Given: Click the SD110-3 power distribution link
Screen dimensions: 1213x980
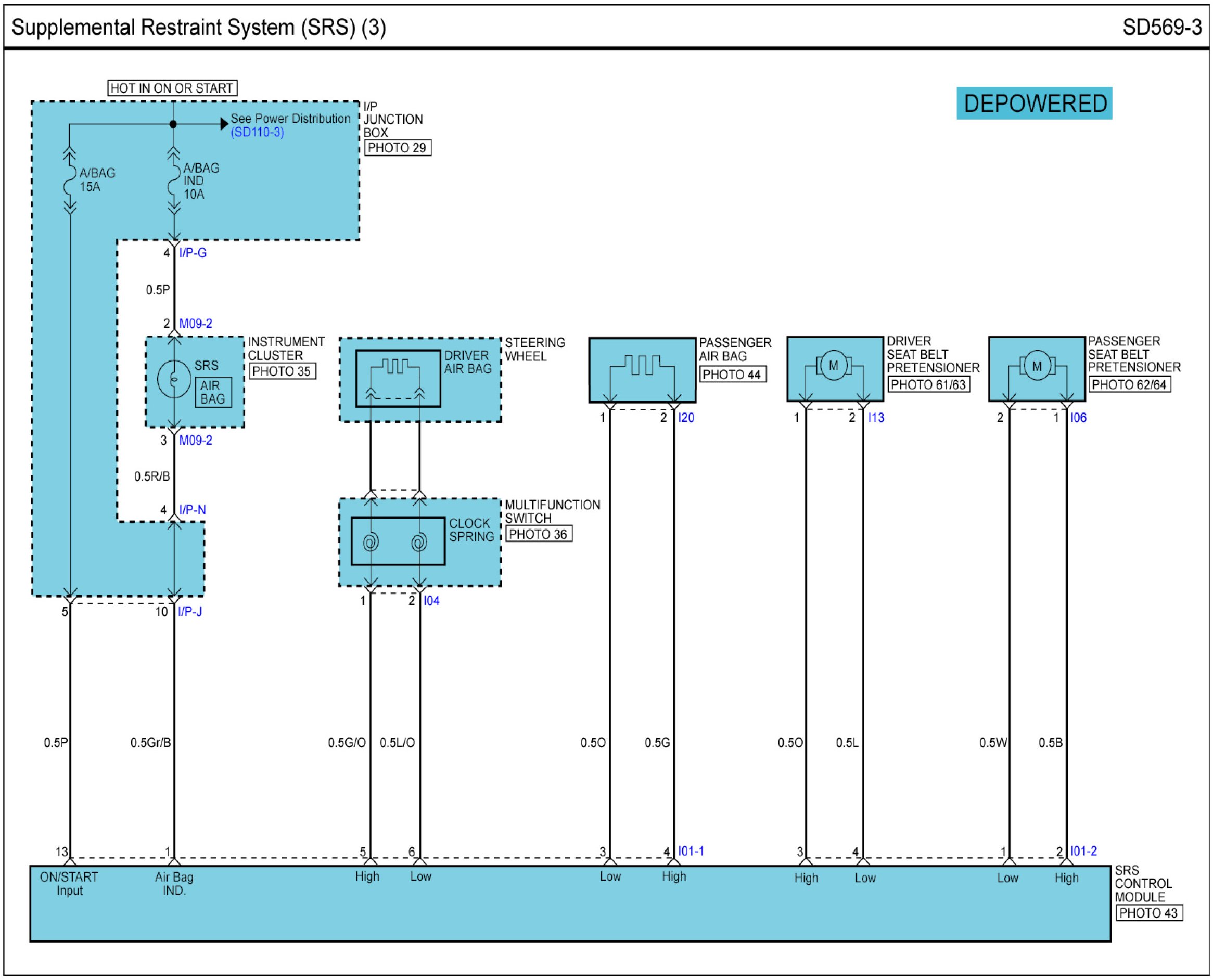Looking at the screenshot, I should point(257,132).
